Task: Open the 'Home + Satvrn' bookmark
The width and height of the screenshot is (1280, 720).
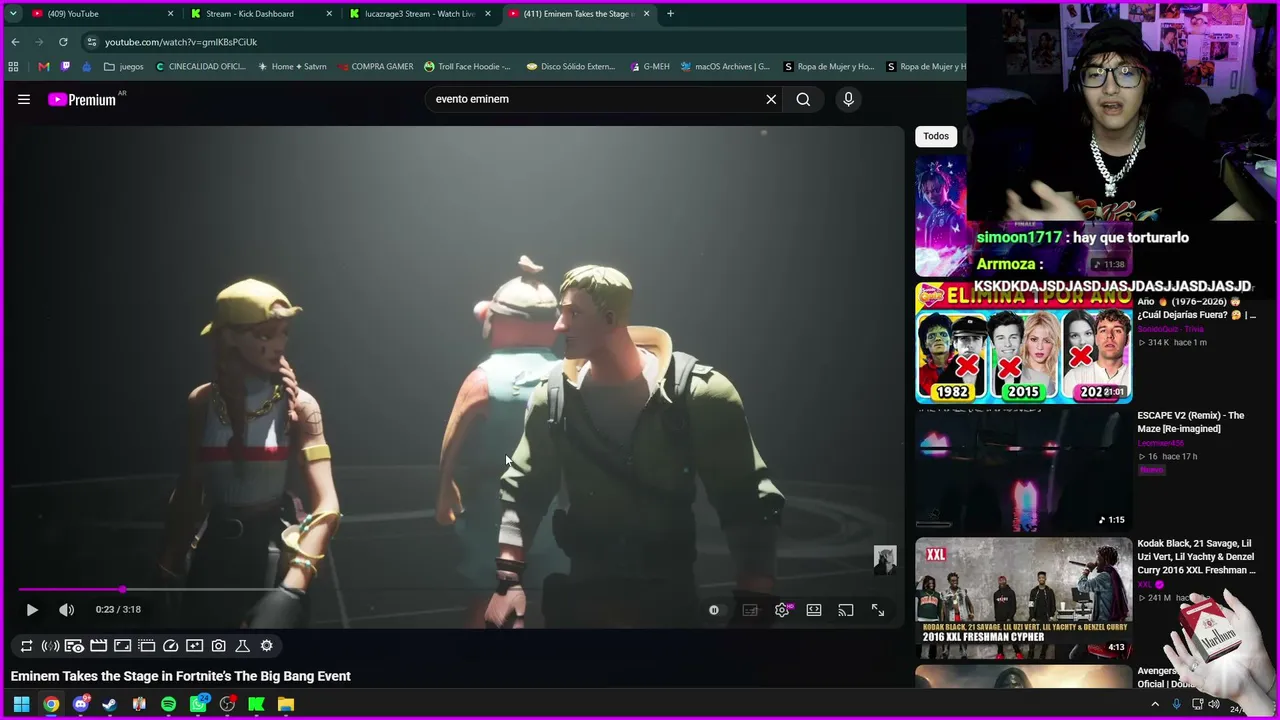Action: 292,67
